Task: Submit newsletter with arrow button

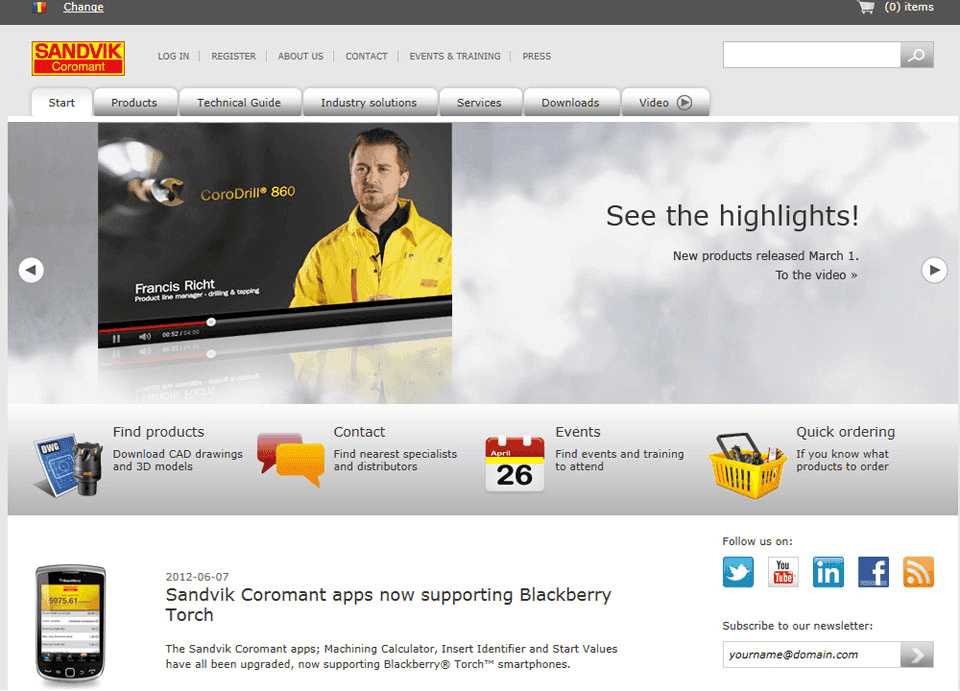Action: (x=917, y=655)
